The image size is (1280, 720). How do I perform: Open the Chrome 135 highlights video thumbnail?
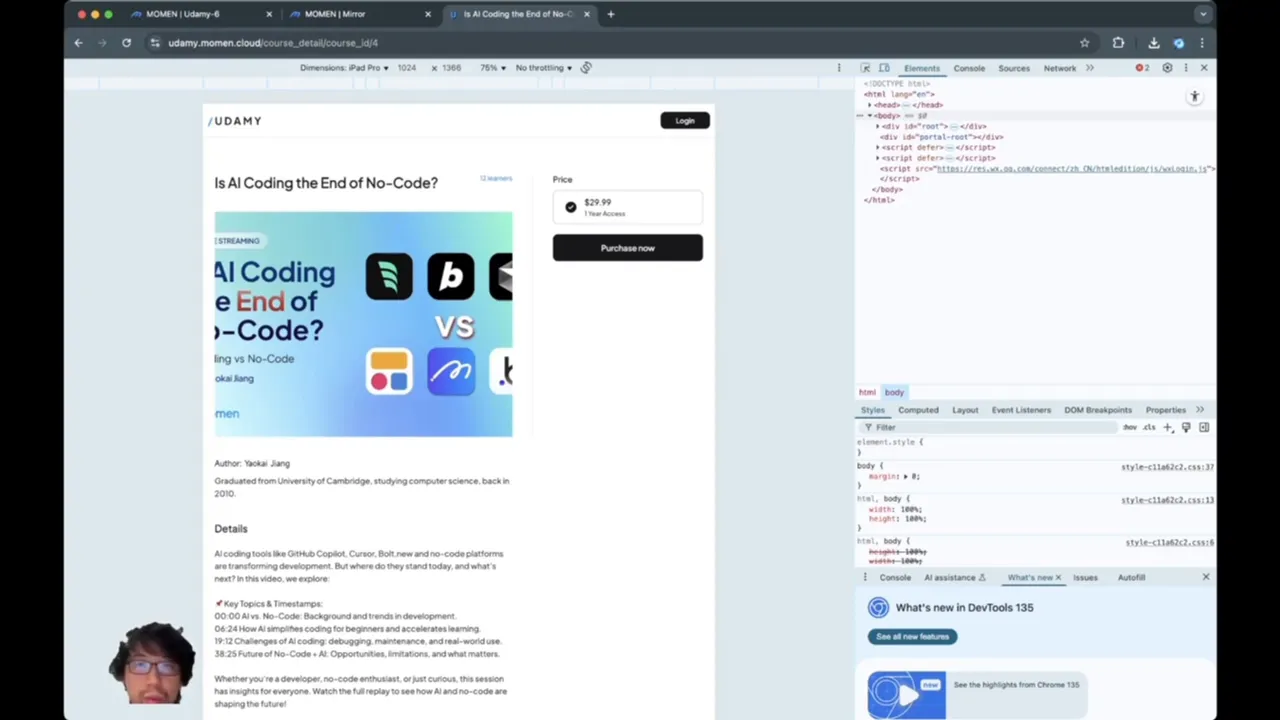906,695
